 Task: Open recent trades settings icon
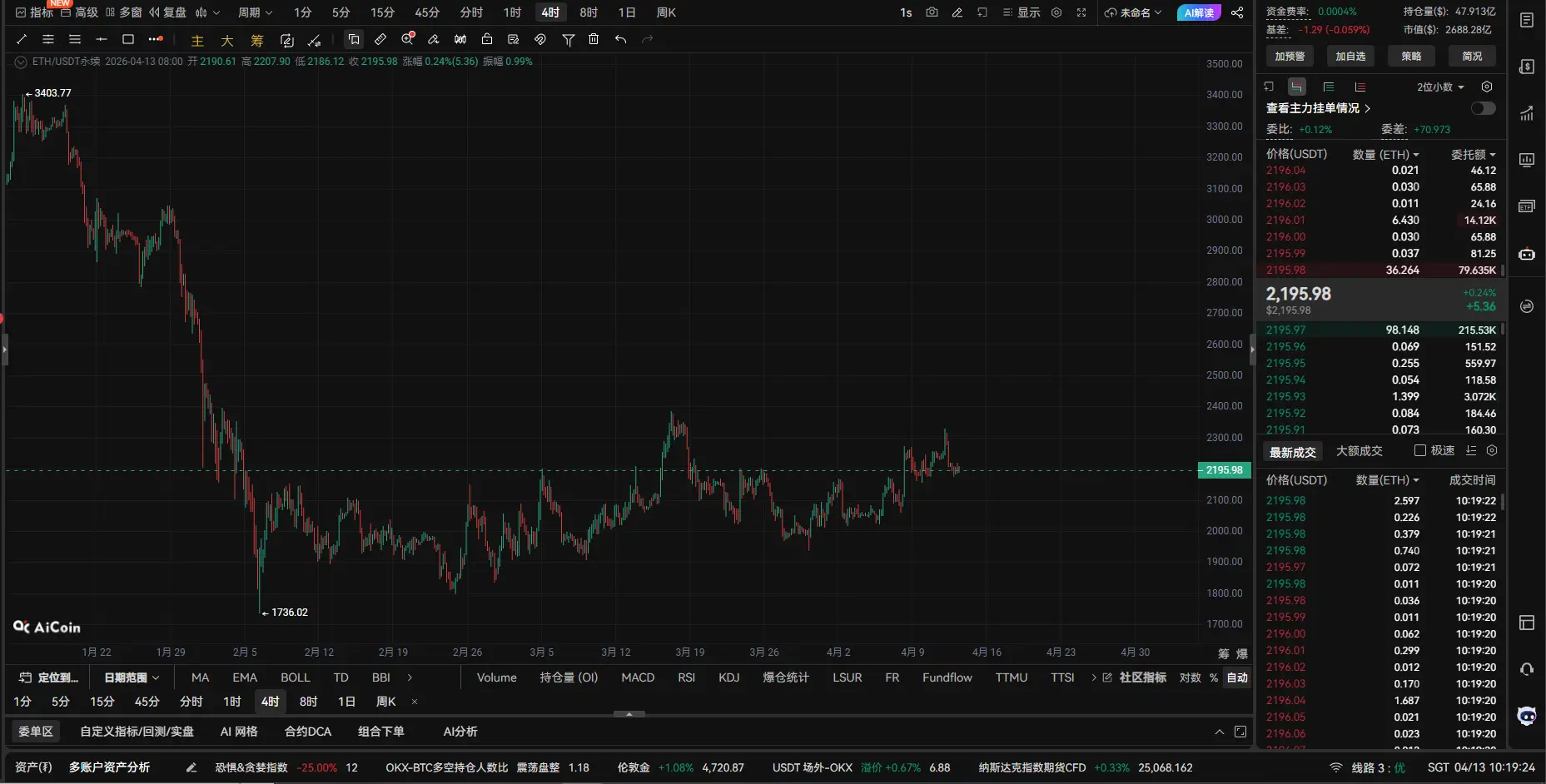1492,450
